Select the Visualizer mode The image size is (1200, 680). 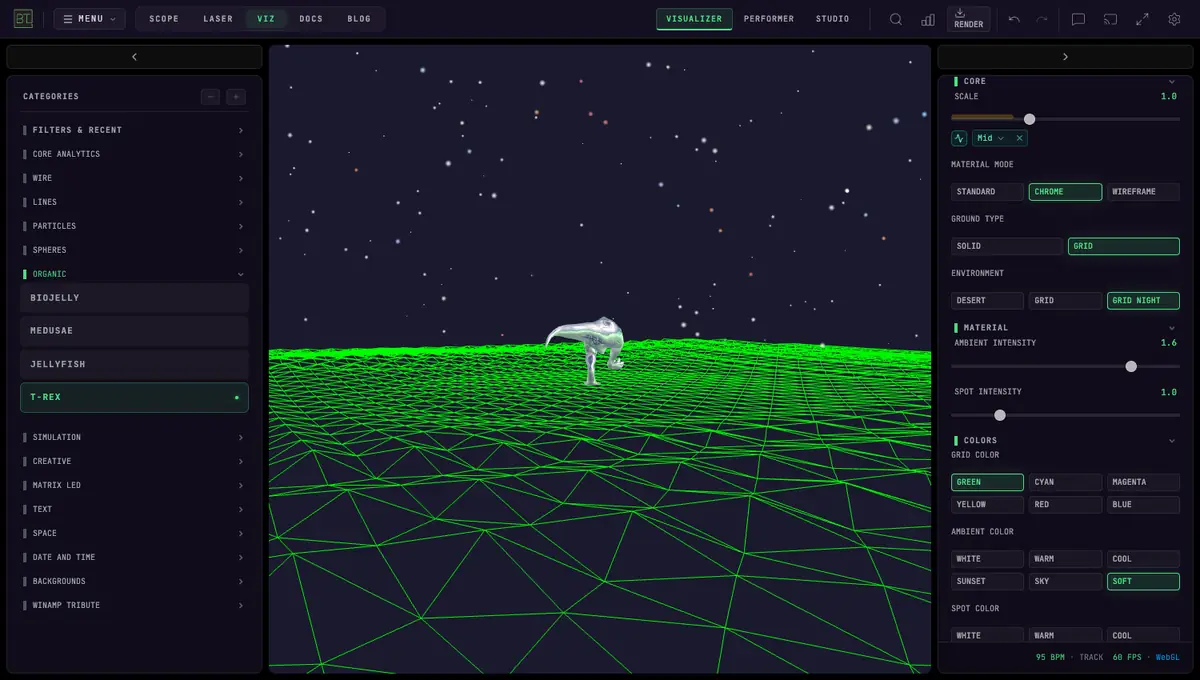click(x=694, y=19)
